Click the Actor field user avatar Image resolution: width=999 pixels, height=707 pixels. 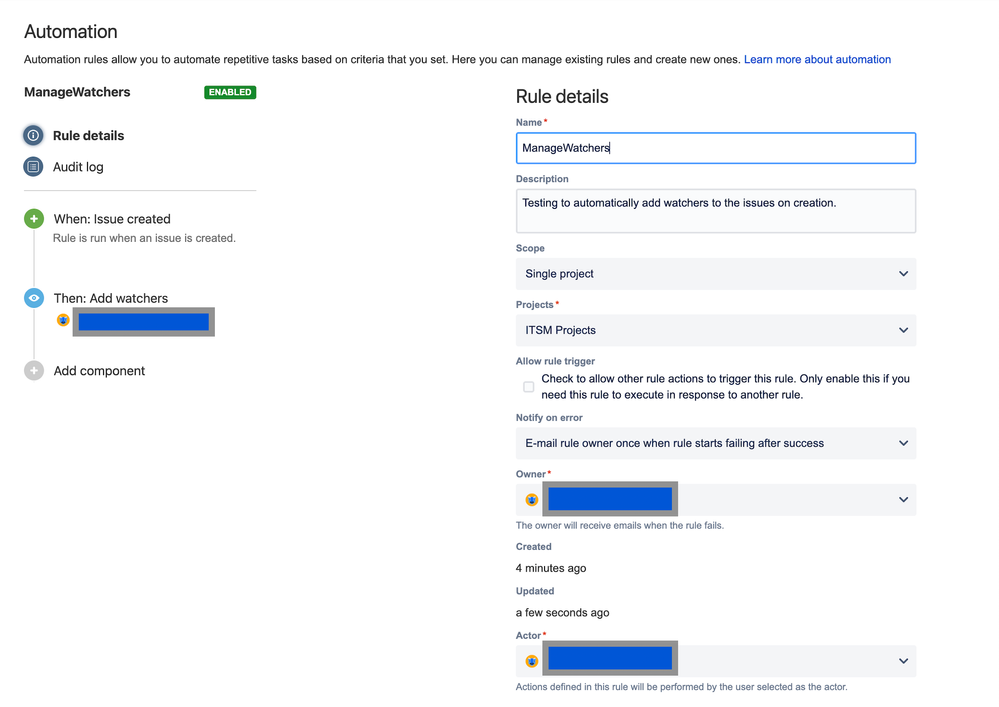point(532,661)
